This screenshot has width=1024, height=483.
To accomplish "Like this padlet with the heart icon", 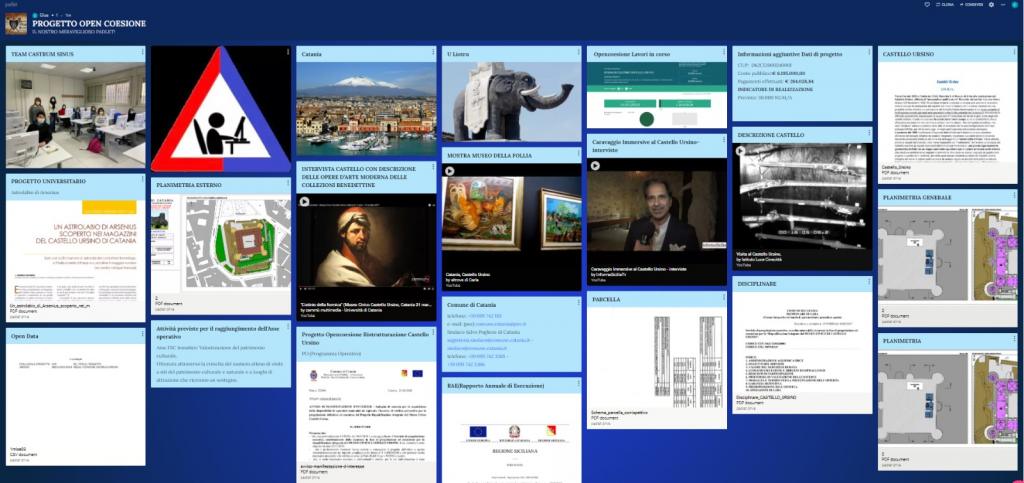I will (x=927, y=5).
